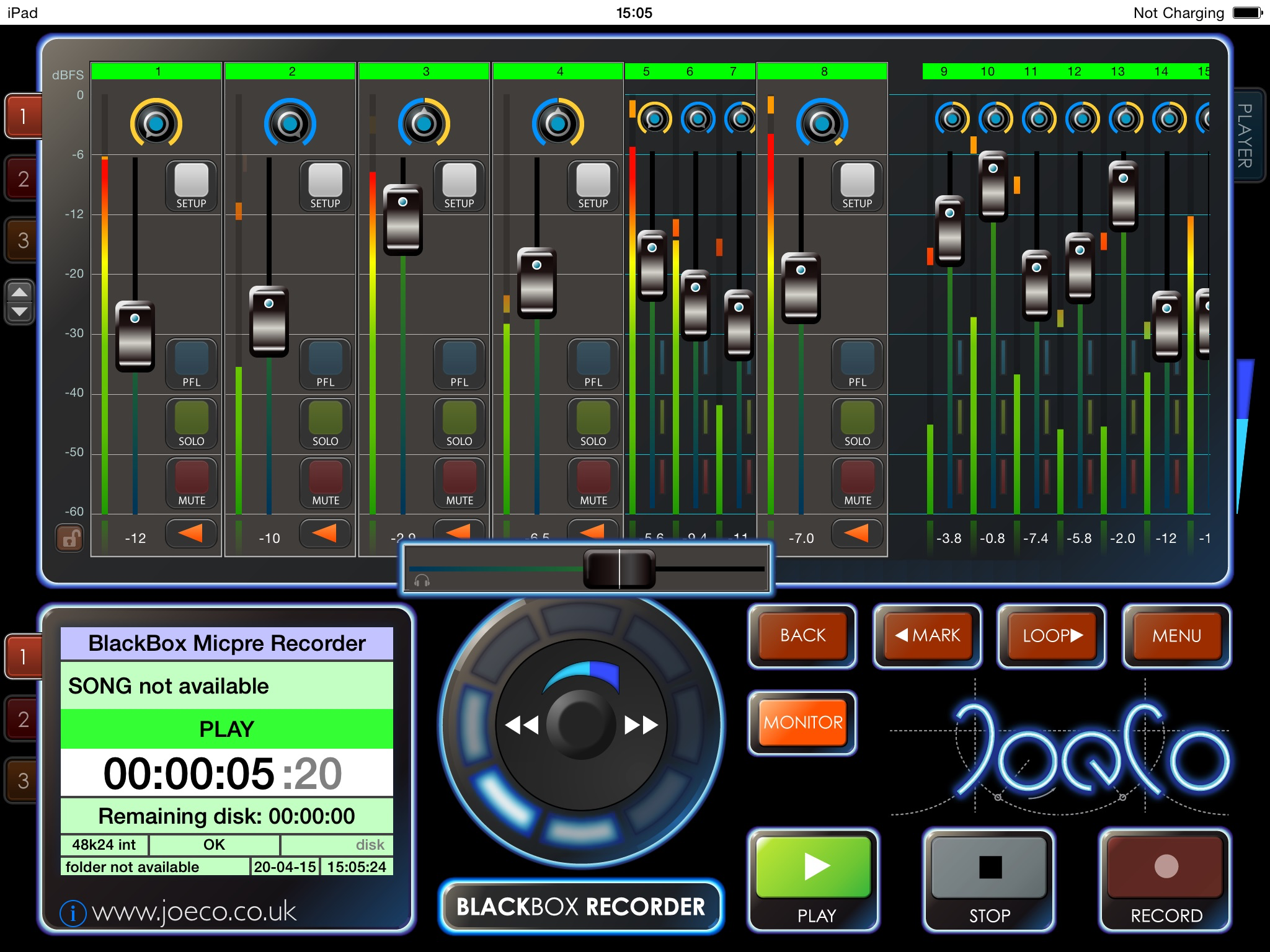Open the MENU button
Screen dimensions: 1270x952
pos(1176,635)
